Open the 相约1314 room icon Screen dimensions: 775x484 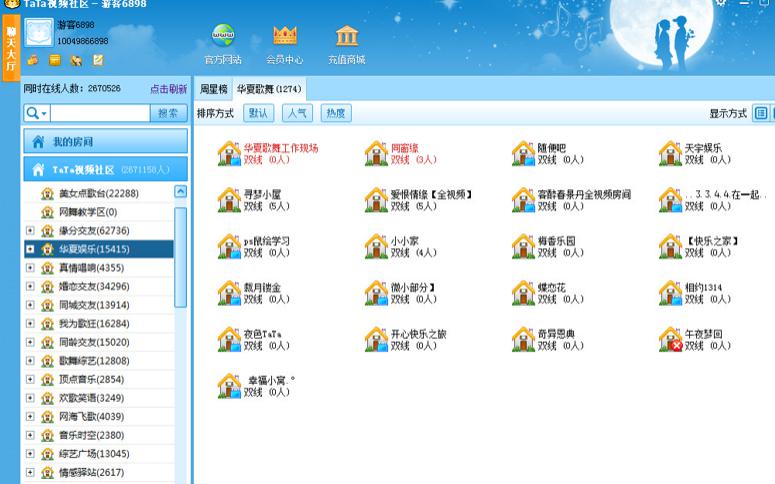[x=671, y=293]
